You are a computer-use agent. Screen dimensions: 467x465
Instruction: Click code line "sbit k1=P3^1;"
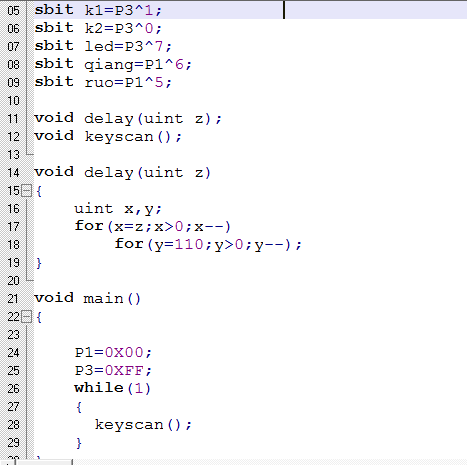[x=98, y=10]
